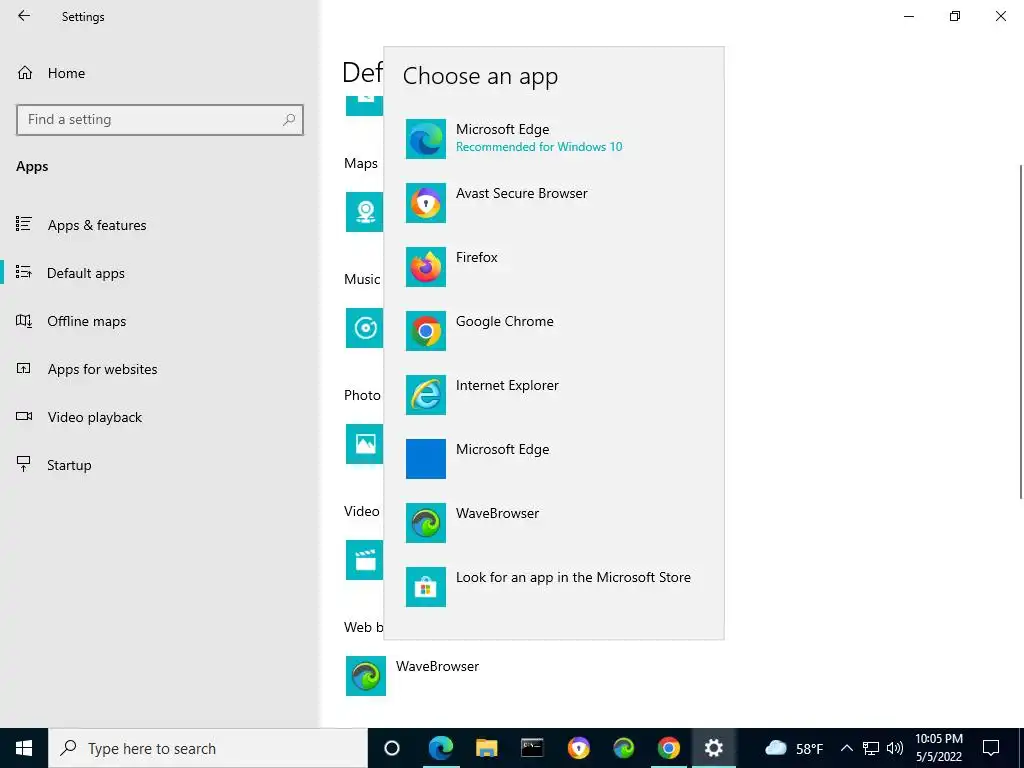Viewport: 1024px width, 768px height.
Task: Open the Microsoft Store bag icon
Action: coord(426,587)
